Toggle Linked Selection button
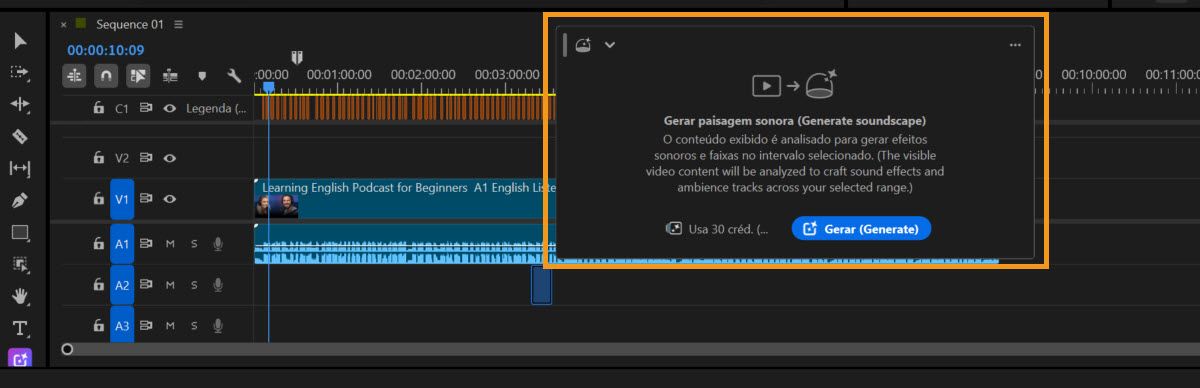Viewport: 1200px width, 388px height. pyautogui.click(x=138, y=75)
